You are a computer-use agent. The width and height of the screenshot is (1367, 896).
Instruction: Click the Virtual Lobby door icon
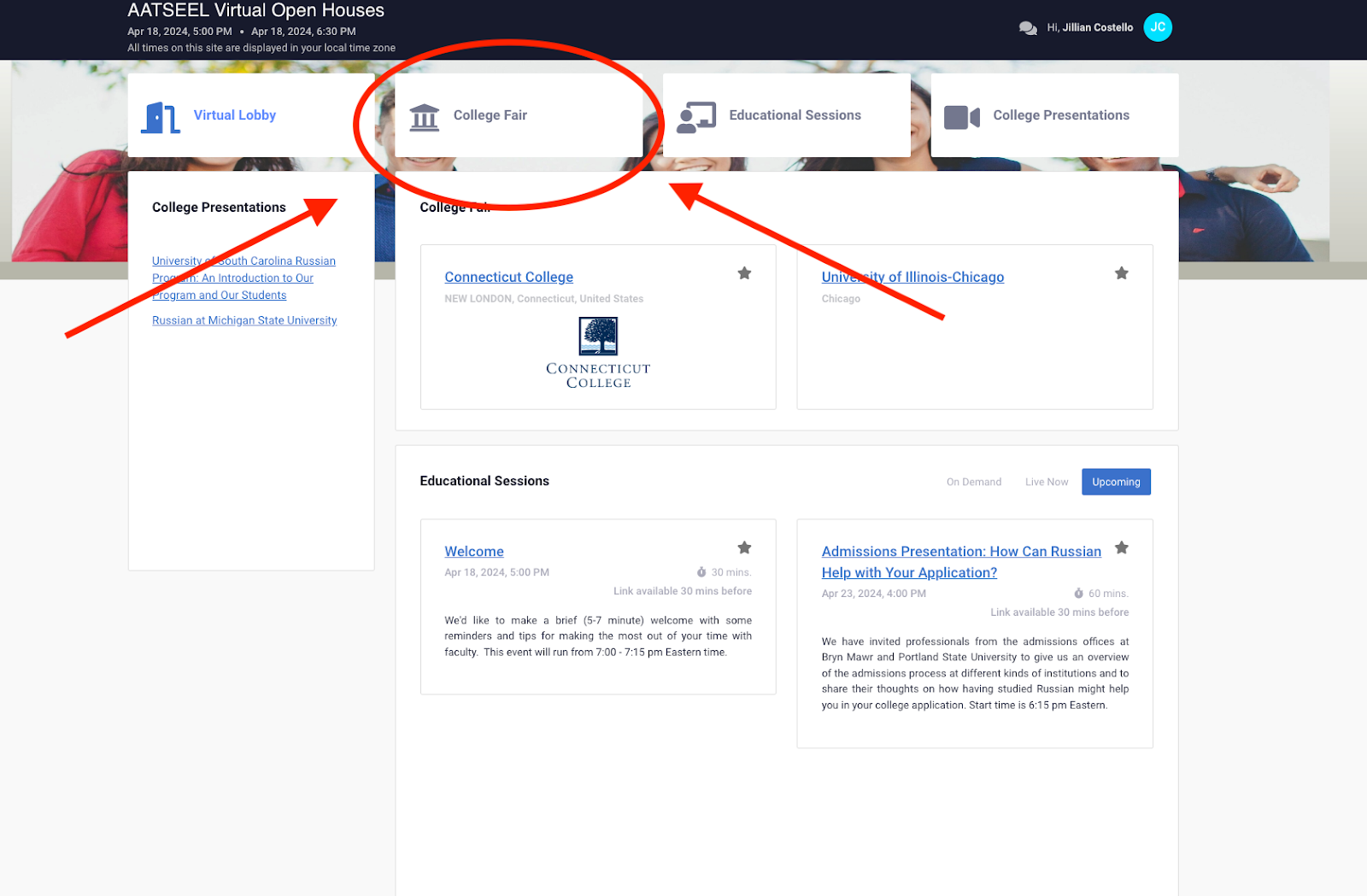(x=161, y=117)
